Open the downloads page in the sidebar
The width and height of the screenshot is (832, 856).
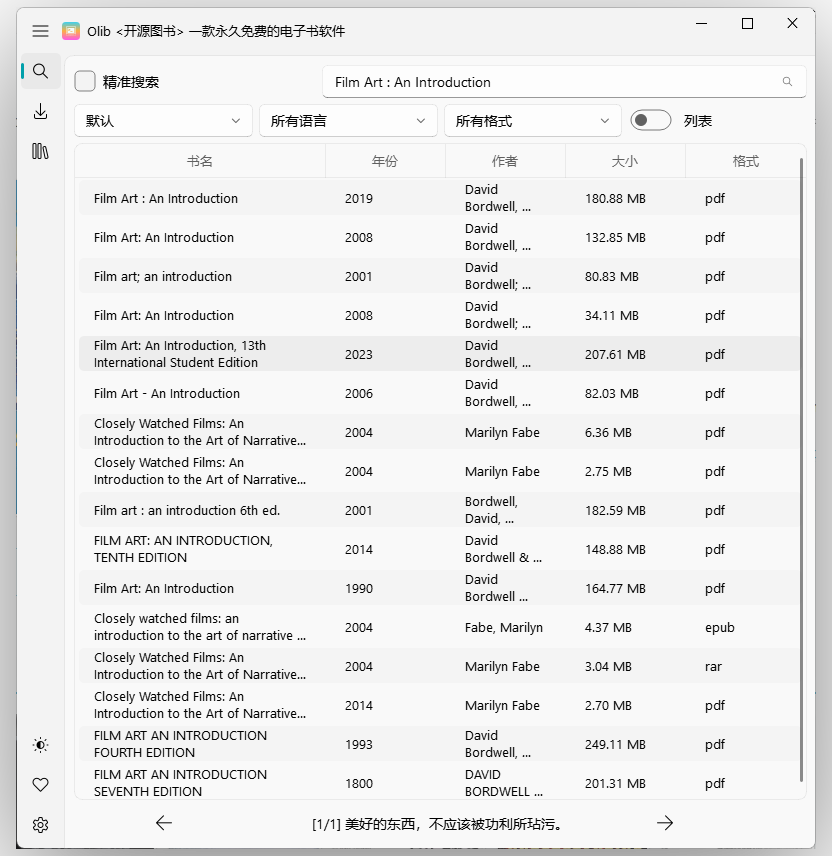40,111
